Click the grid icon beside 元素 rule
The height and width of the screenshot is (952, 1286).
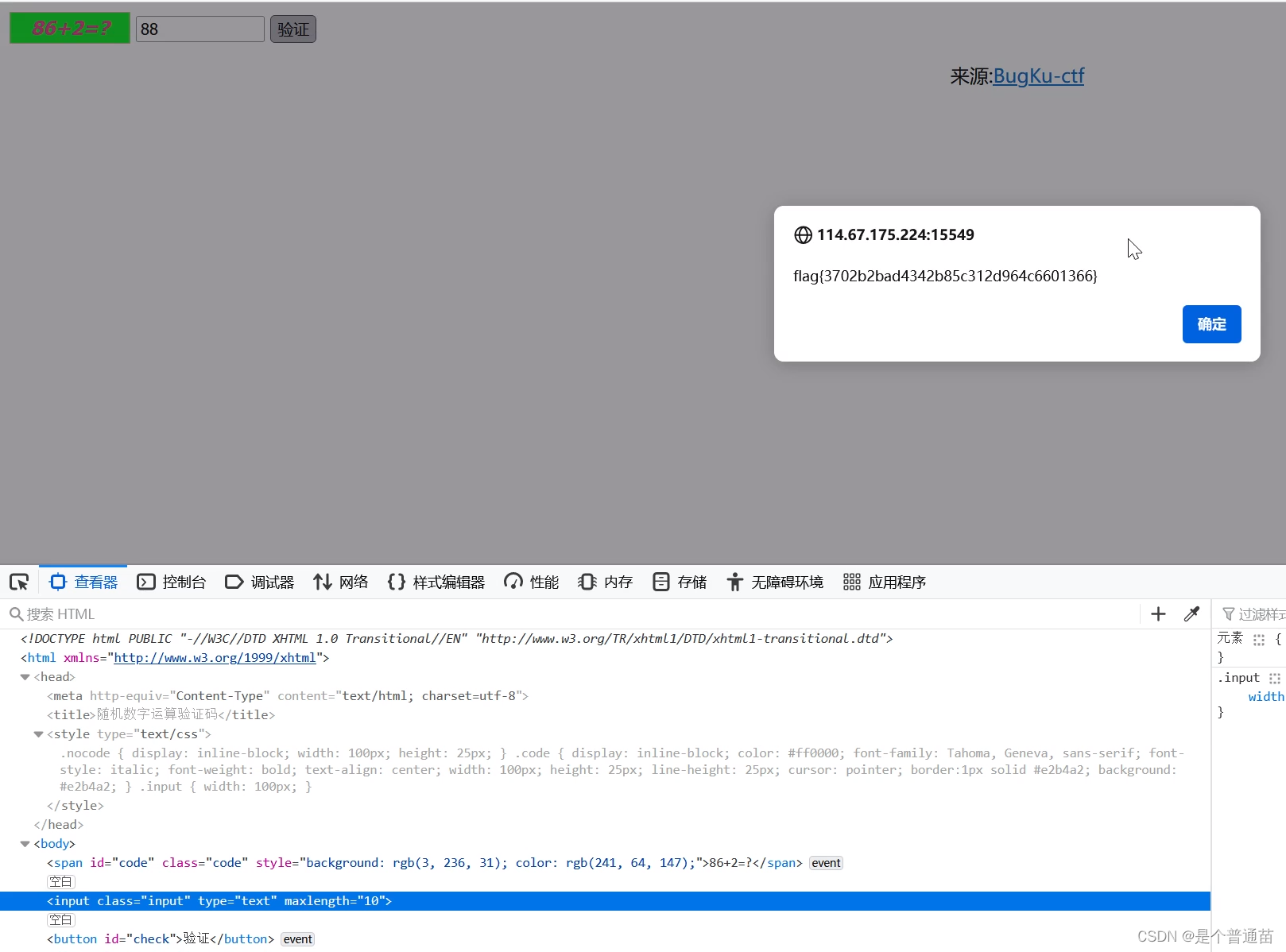click(1259, 640)
